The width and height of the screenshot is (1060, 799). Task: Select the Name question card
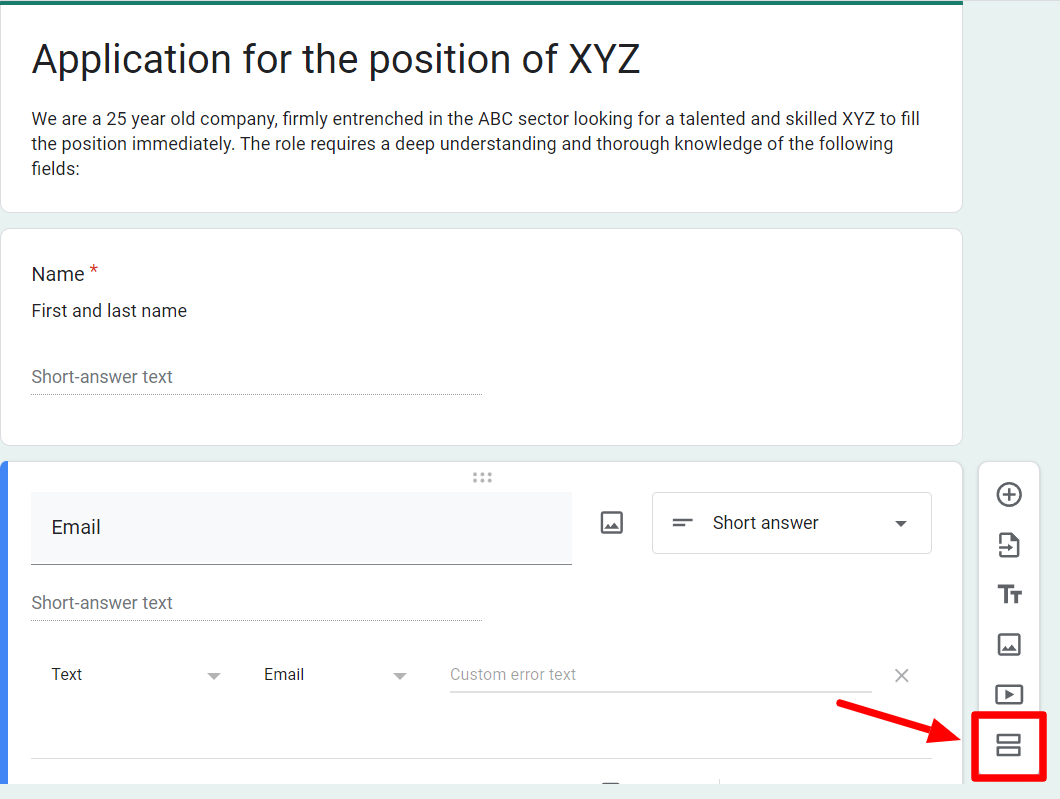[481, 337]
